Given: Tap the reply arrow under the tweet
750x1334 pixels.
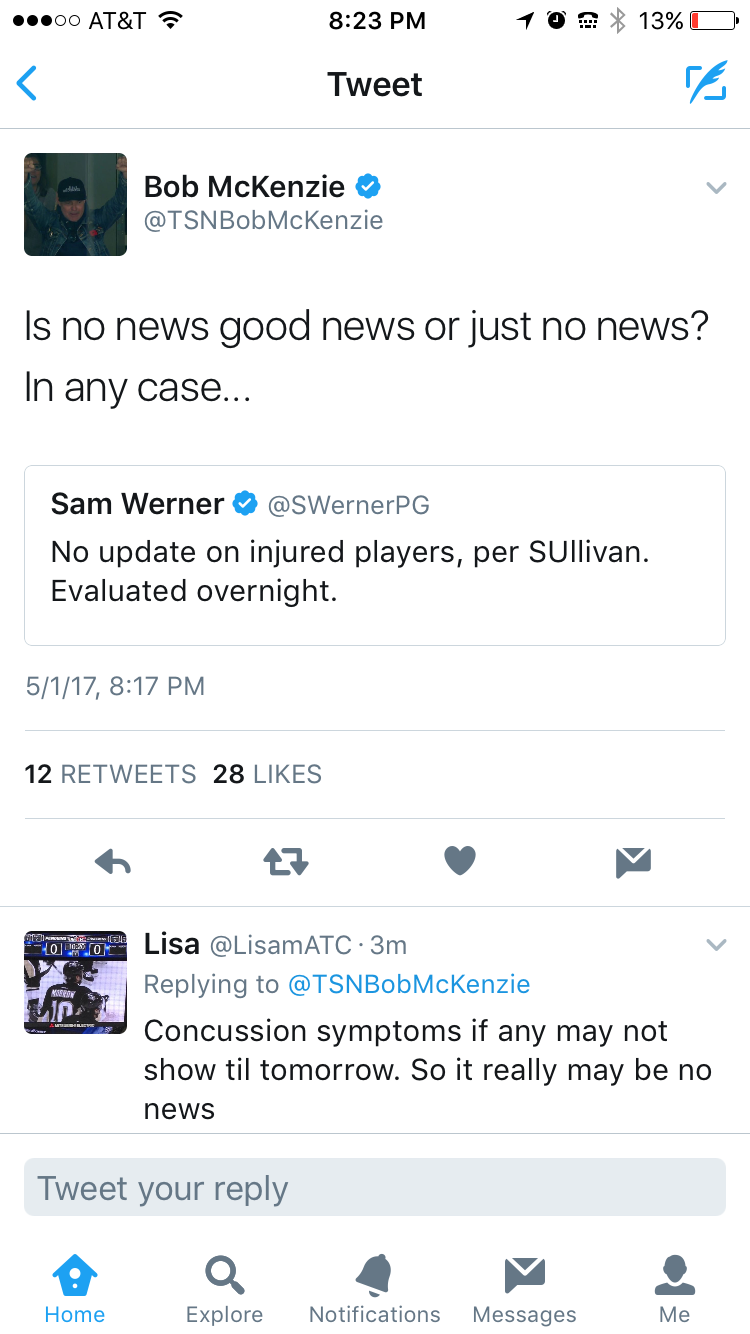Looking at the screenshot, I should 113,862.
